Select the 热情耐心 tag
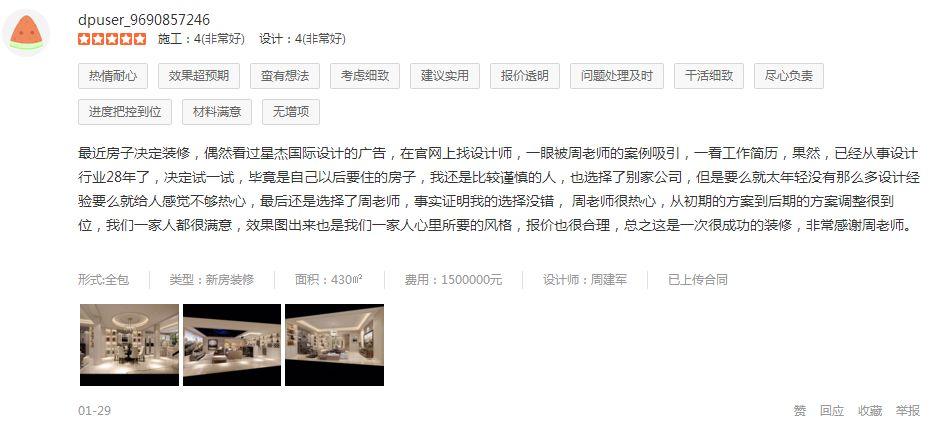The width and height of the screenshot is (940, 425). pos(113,76)
